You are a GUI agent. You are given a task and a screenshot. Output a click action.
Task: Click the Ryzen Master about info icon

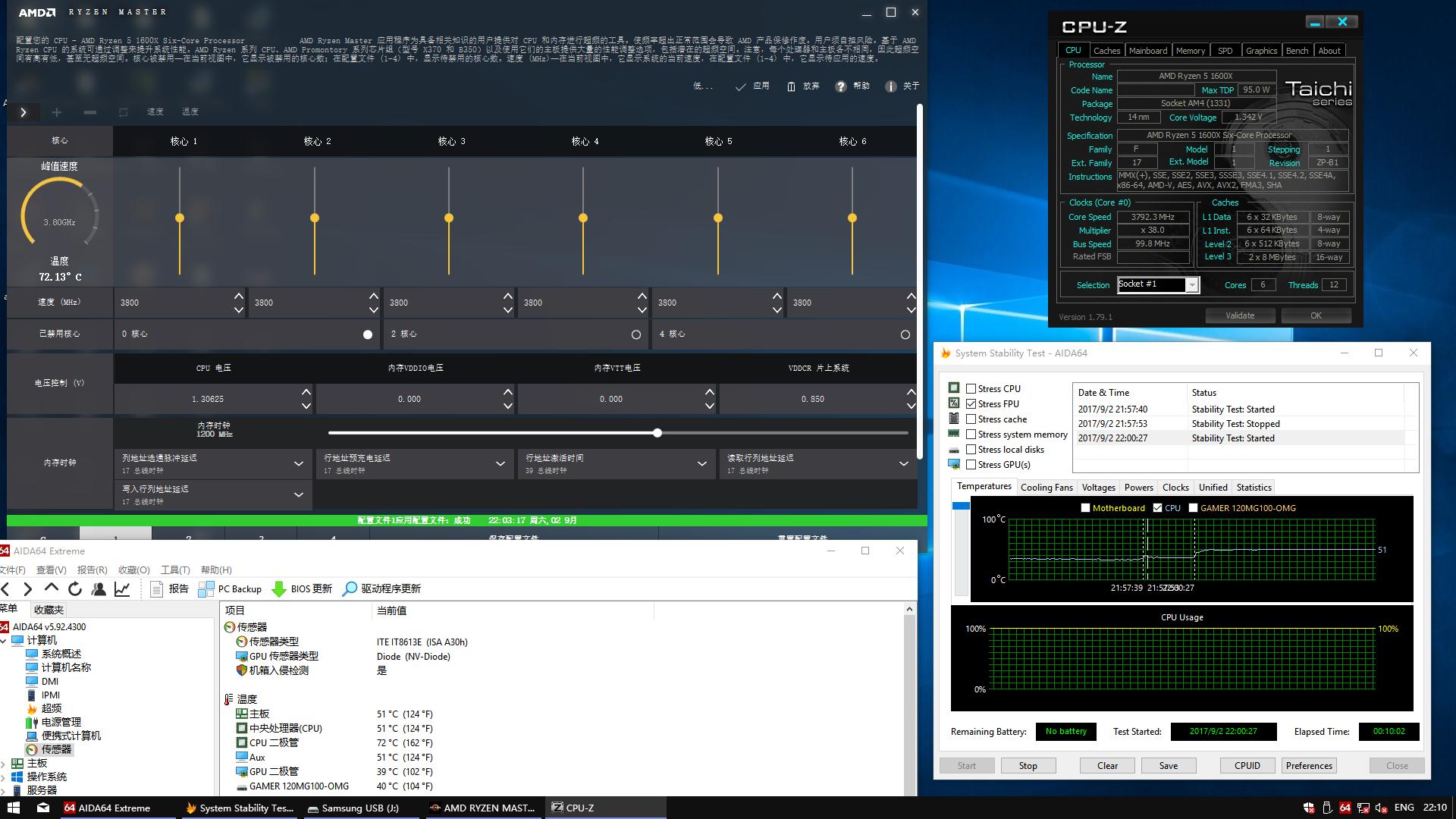[x=890, y=86]
